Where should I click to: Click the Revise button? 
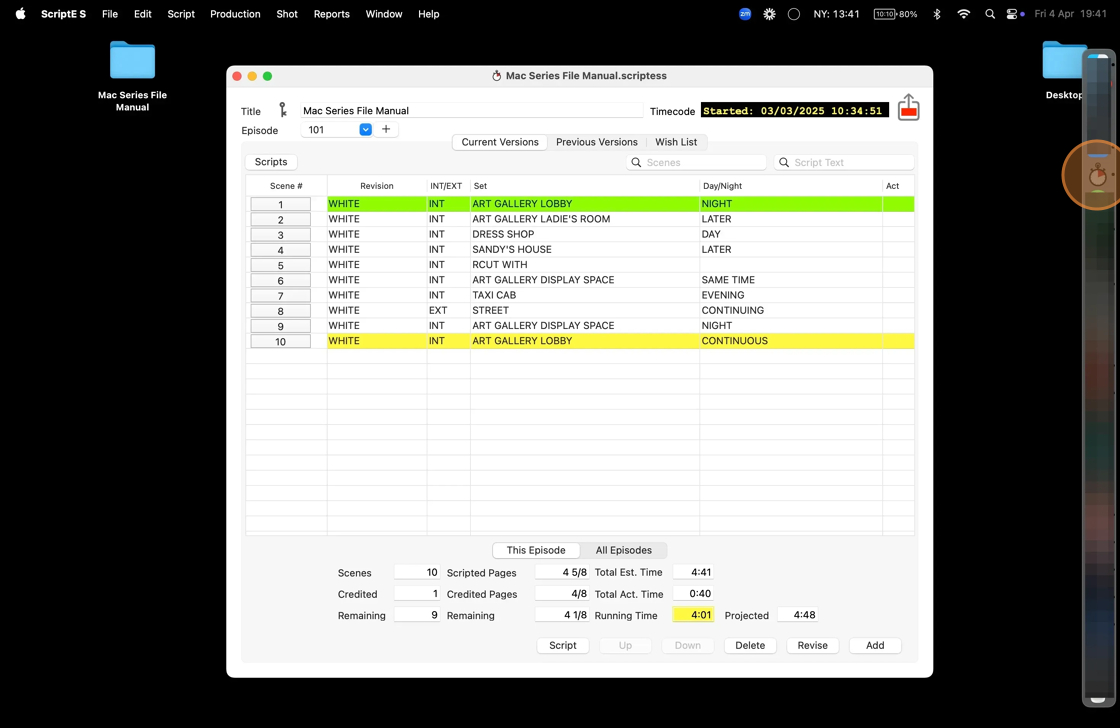[812, 645]
